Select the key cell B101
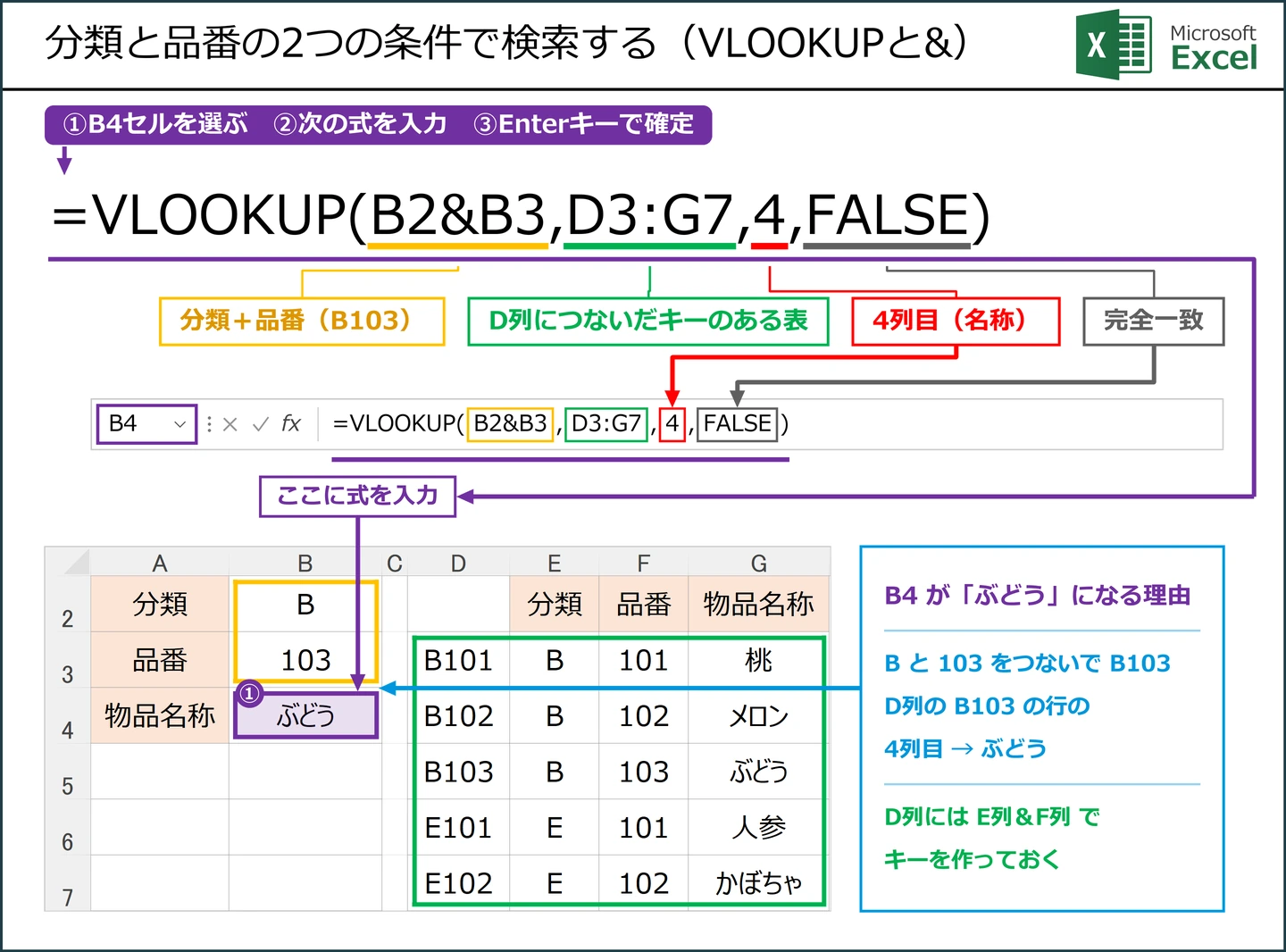This screenshot has height=952, width=1286. tap(458, 660)
